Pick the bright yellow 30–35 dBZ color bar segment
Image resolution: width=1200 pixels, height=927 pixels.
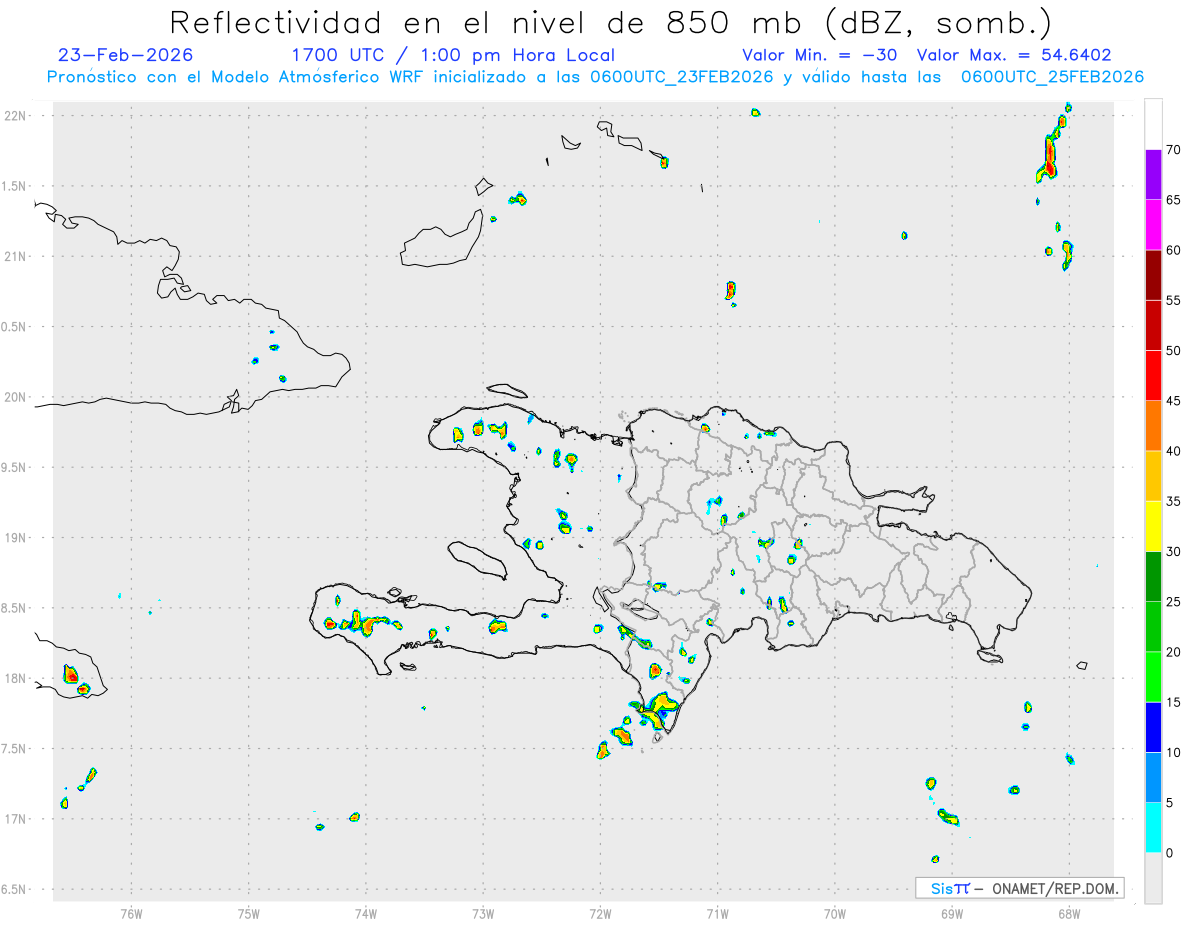[1153, 526]
